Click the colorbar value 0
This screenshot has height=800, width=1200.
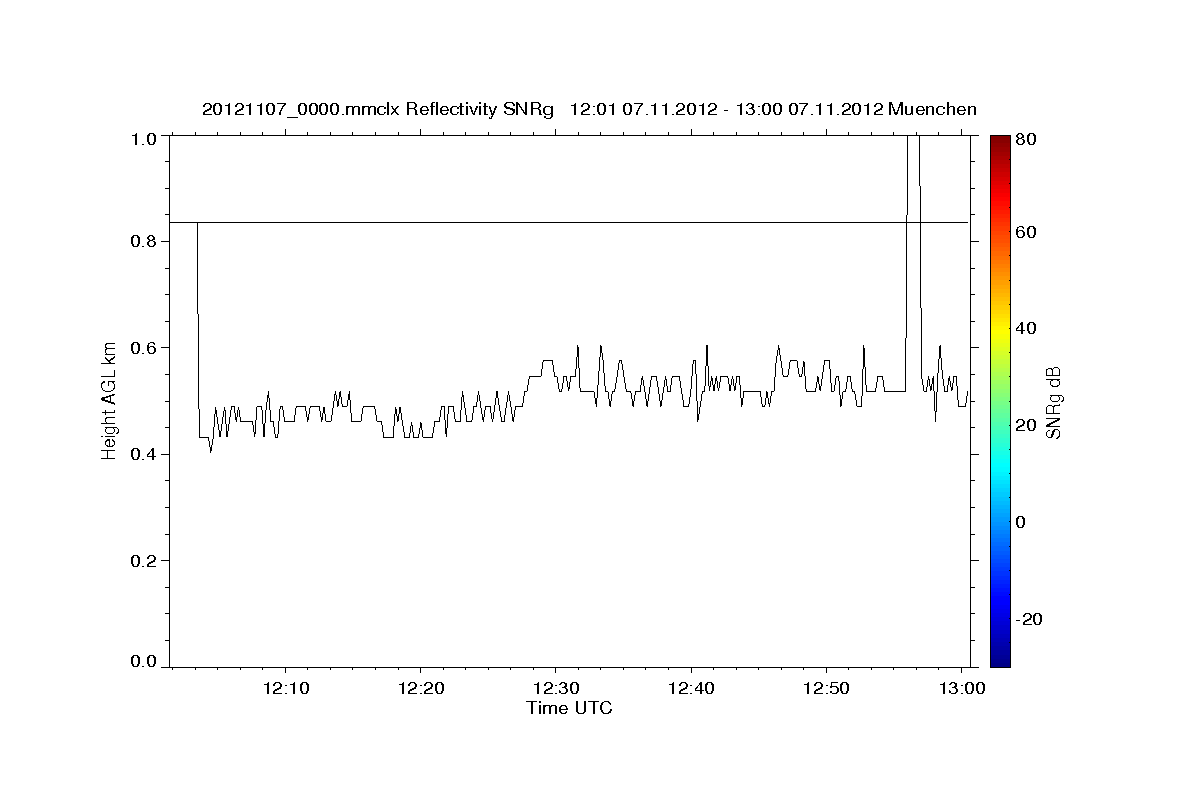[1020, 522]
